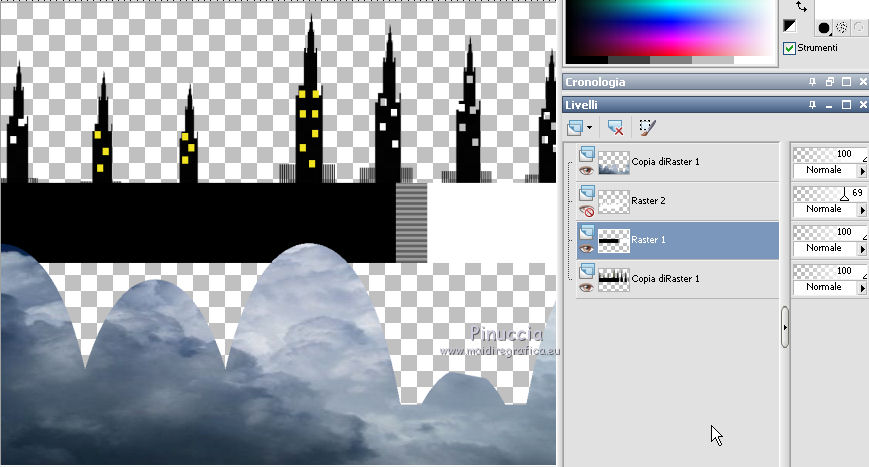Screen dimensions: 869x467
Task: Uncheck the Strumenti checkbox
Action: (x=789, y=48)
